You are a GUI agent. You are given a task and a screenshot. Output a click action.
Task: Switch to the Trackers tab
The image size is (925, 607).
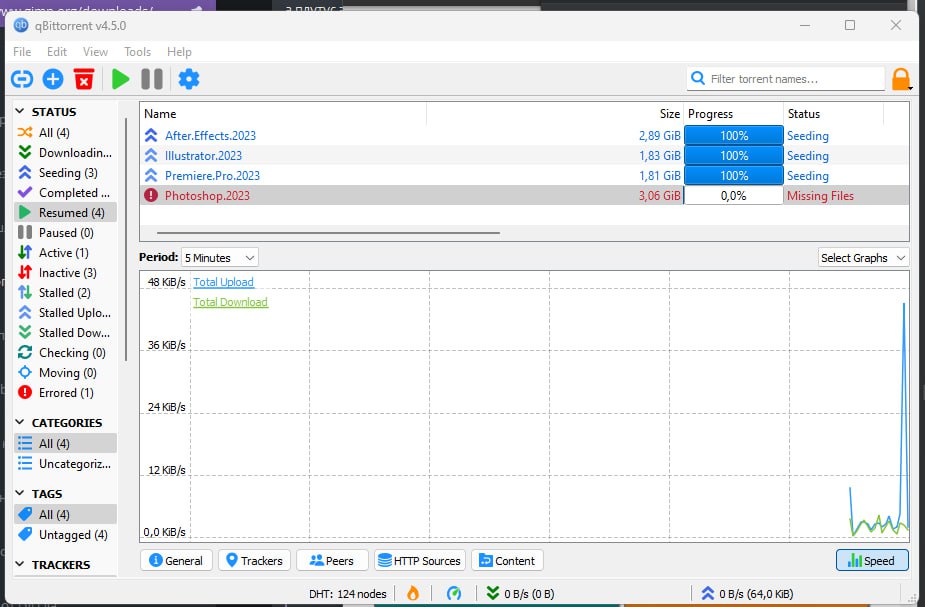coord(254,560)
